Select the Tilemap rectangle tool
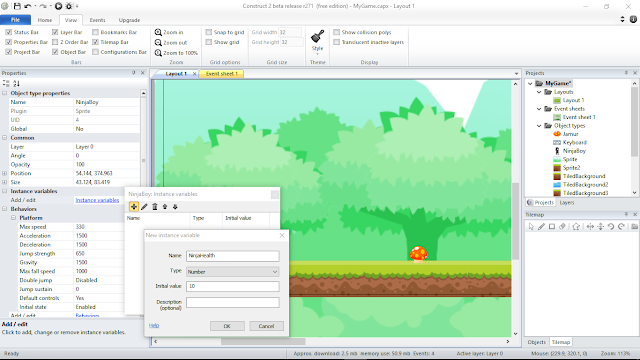Screen dimensions: 640x360 552,227
